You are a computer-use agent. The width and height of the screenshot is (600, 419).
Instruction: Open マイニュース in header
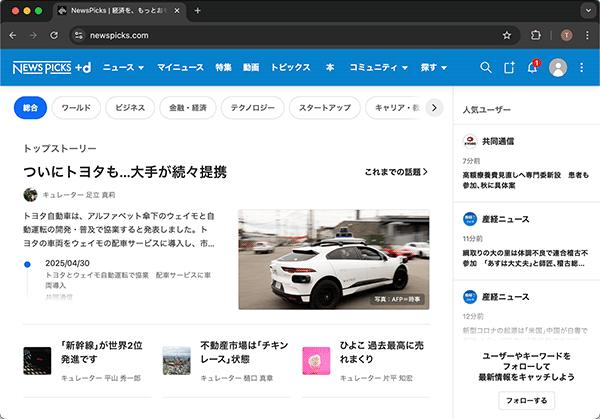[x=180, y=68]
